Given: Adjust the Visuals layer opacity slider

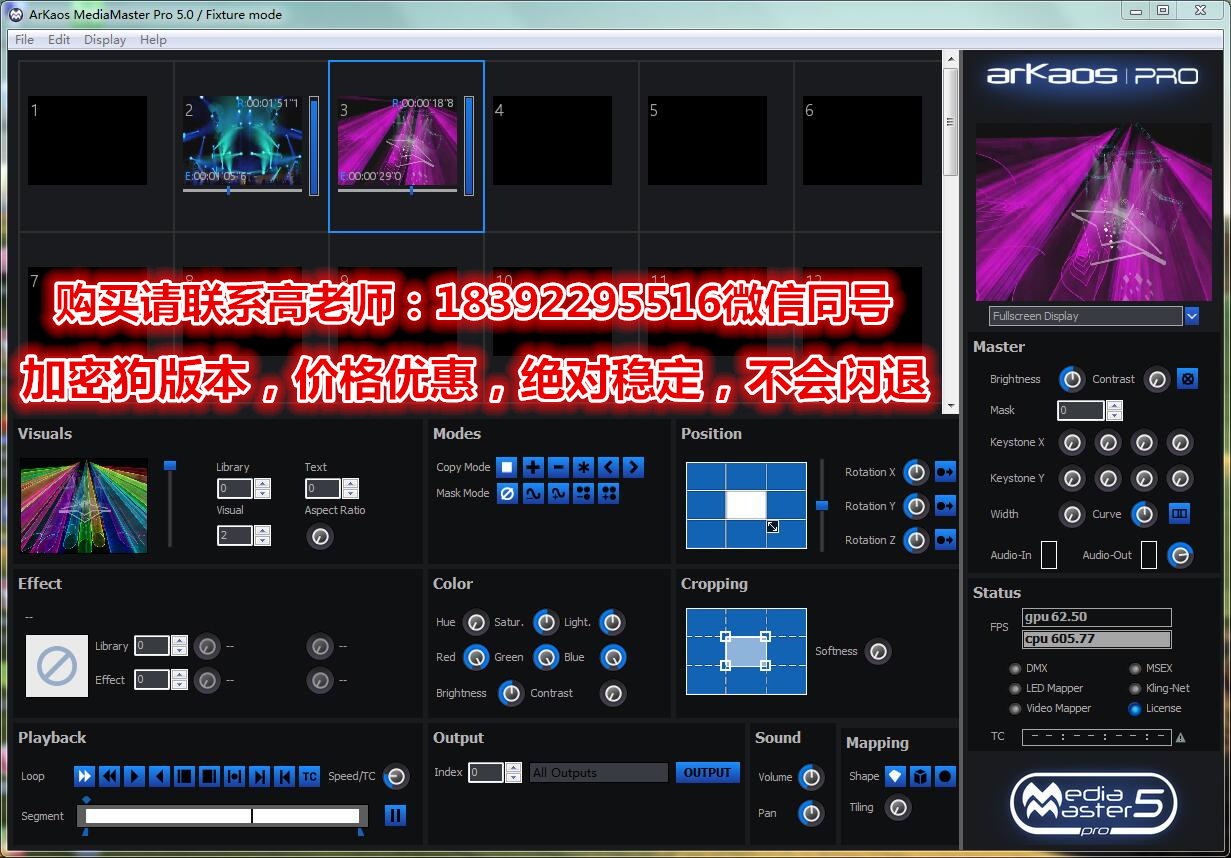Looking at the screenshot, I should coord(170,503).
